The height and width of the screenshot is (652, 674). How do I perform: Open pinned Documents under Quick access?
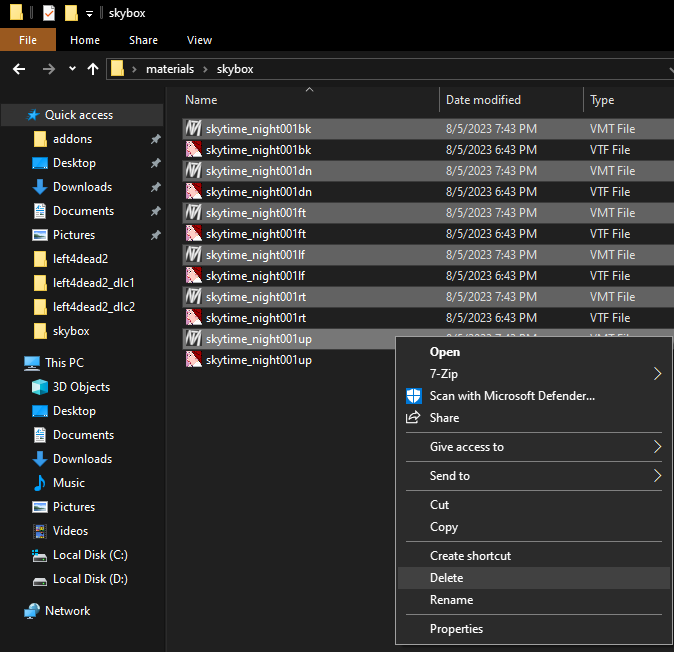tap(83, 211)
